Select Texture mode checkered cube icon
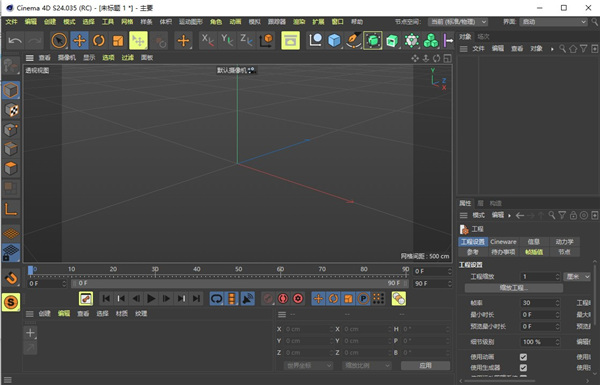600x385 pixels. (x=11, y=110)
